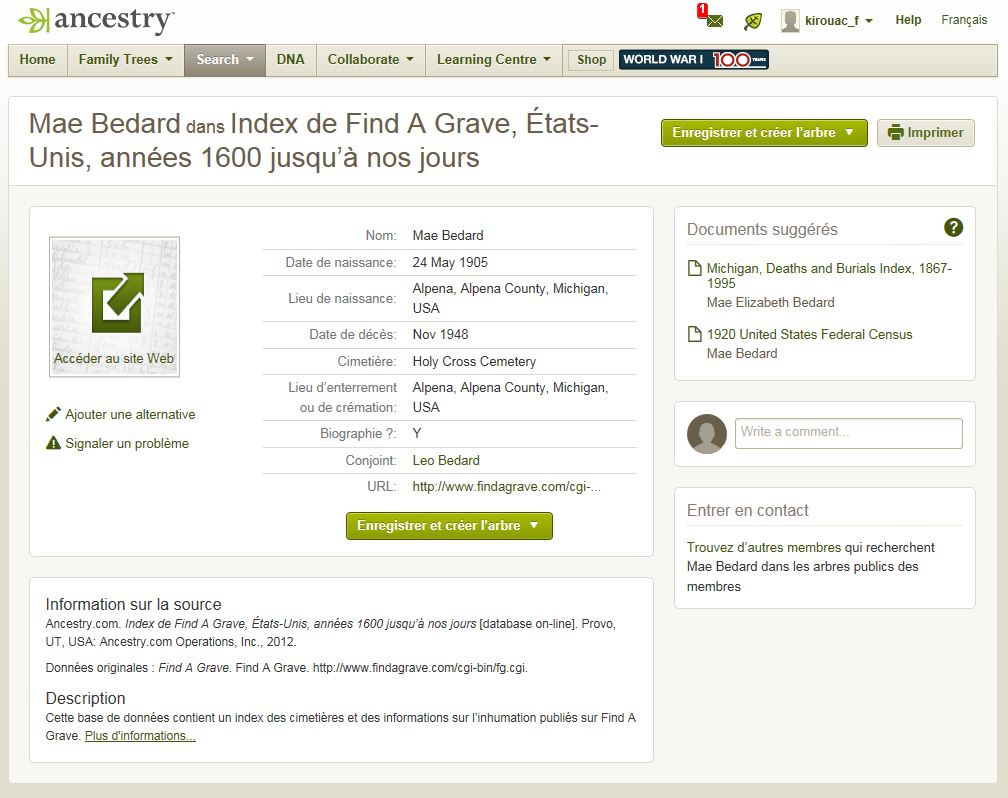The image size is (1008, 798).
Task: Select the name value Mae Bedard
Action: 447,235
